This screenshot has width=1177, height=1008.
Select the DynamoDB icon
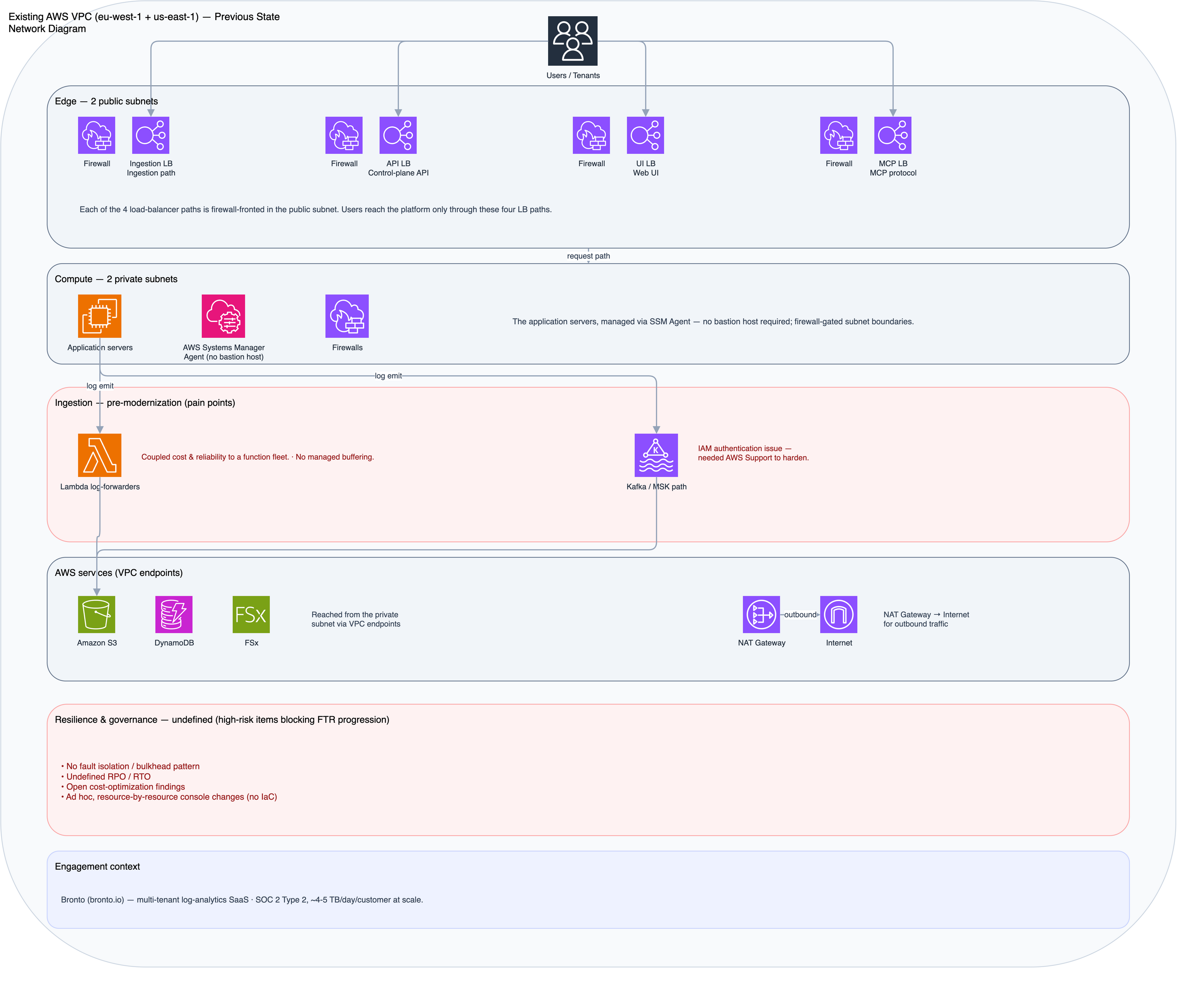point(174,615)
